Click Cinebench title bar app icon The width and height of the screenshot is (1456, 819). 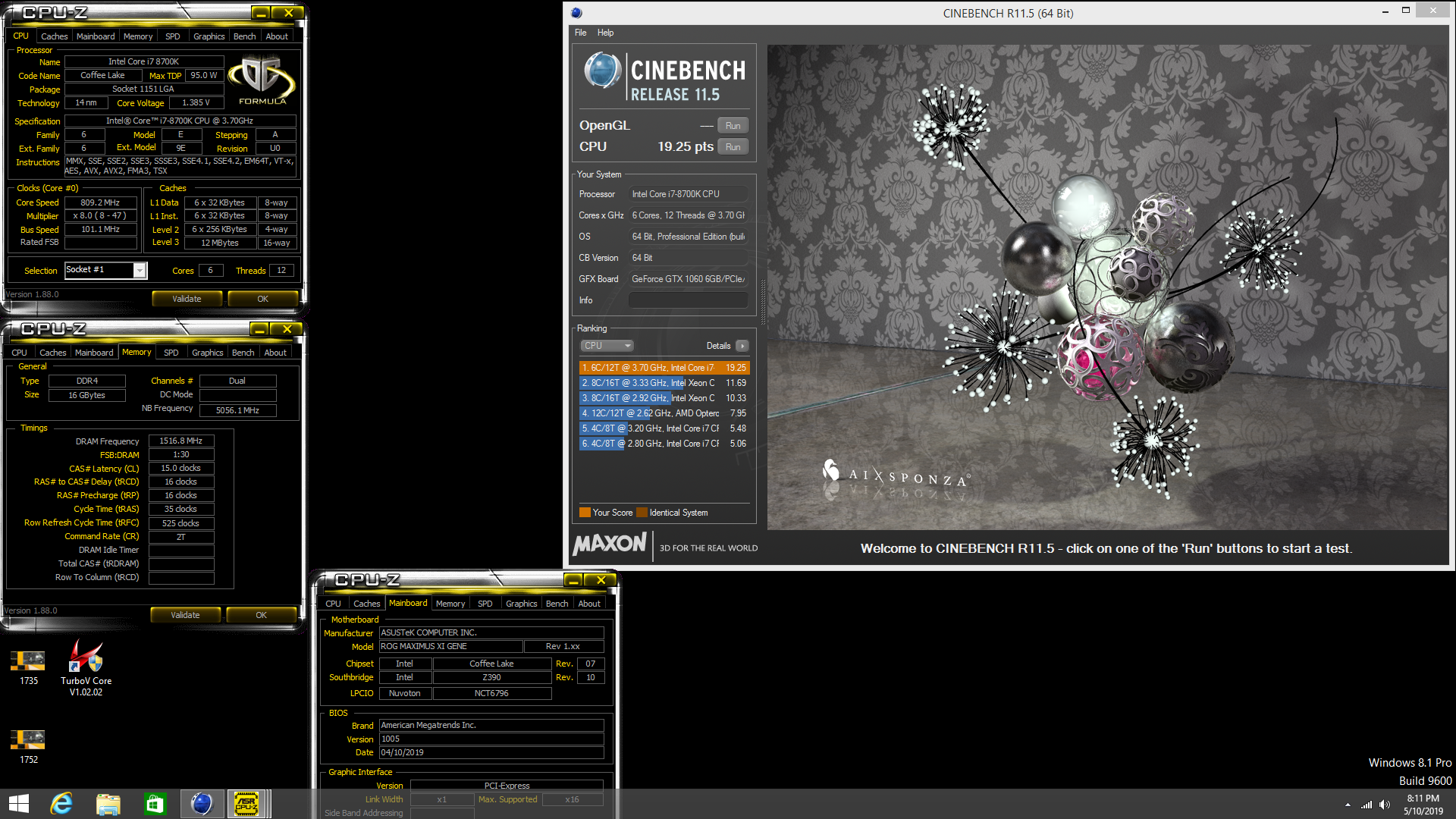point(576,12)
